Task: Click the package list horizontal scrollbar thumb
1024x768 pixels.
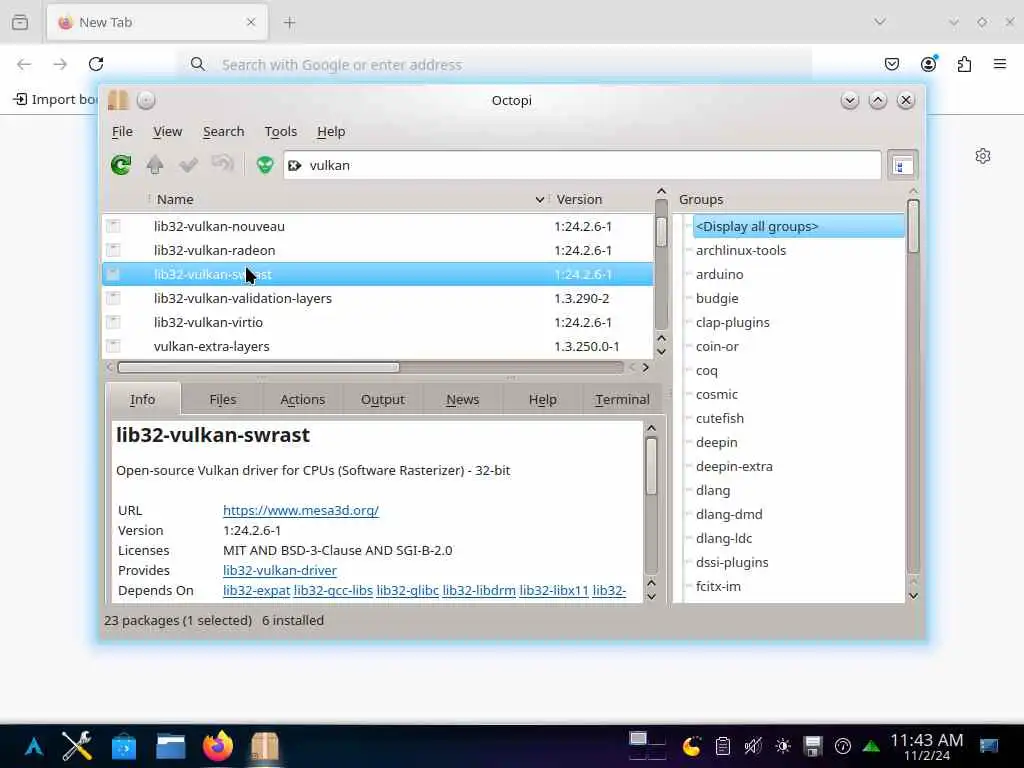Action: pos(258,368)
